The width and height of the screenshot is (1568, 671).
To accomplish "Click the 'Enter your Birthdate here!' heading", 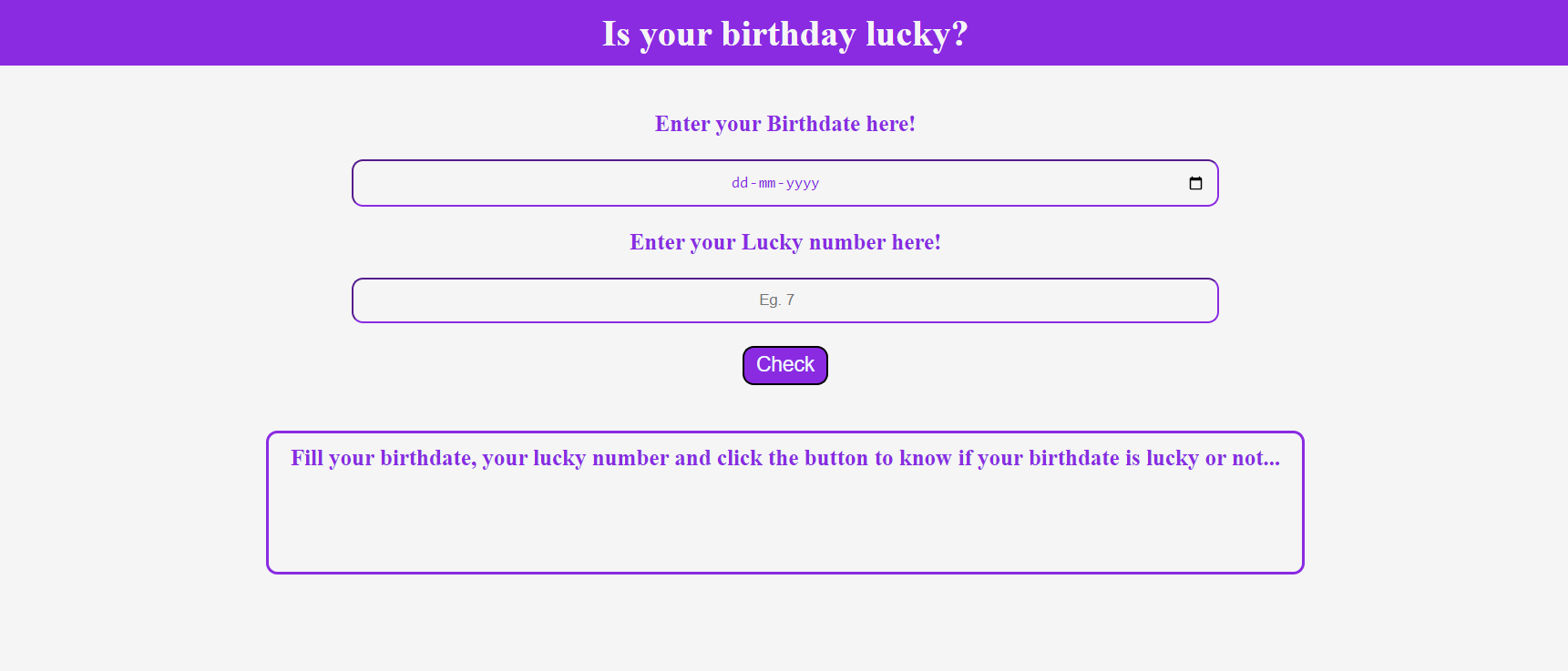I will click(x=784, y=124).
